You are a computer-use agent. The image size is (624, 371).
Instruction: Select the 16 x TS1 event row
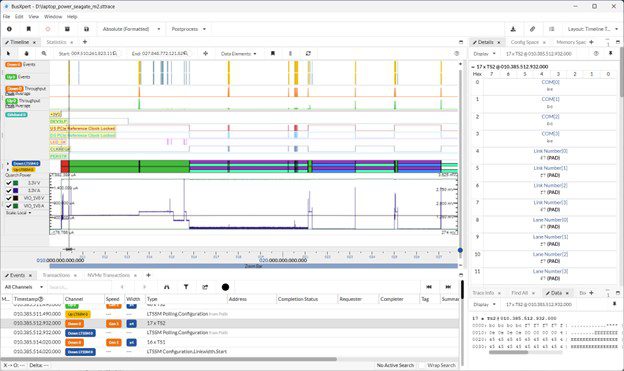[x=230, y=342]
